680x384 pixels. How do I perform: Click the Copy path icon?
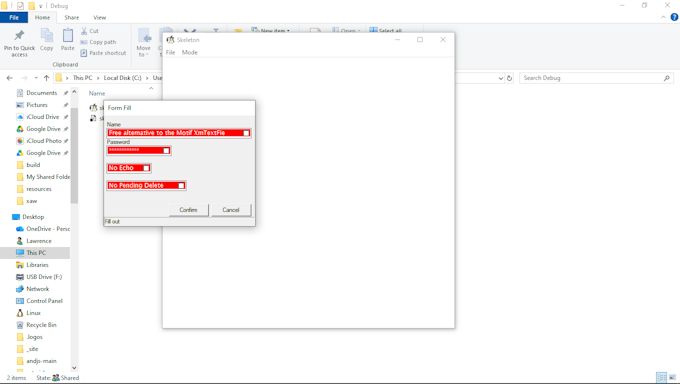pos(84,42)
